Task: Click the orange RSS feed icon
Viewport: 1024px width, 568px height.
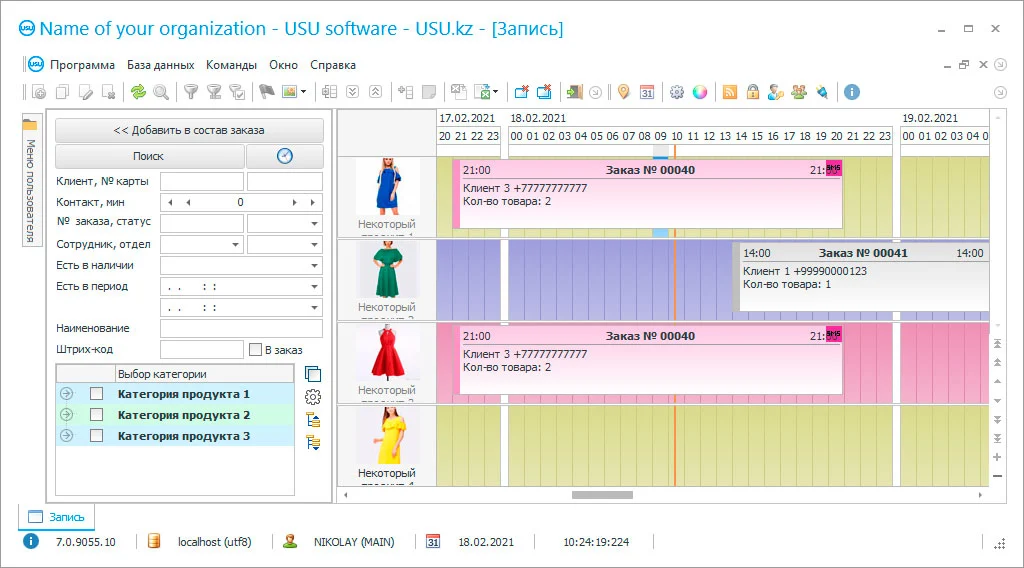Action: click(729, 92)
